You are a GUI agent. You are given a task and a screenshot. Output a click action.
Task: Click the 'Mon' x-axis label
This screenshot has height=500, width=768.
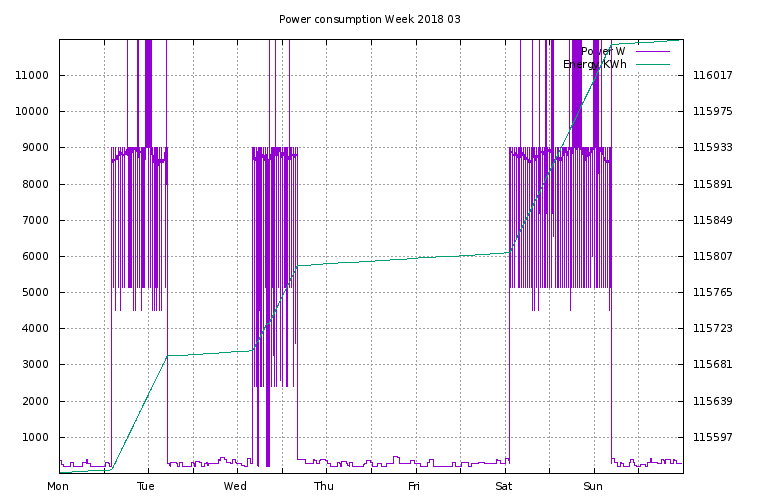tap(58, 486)
